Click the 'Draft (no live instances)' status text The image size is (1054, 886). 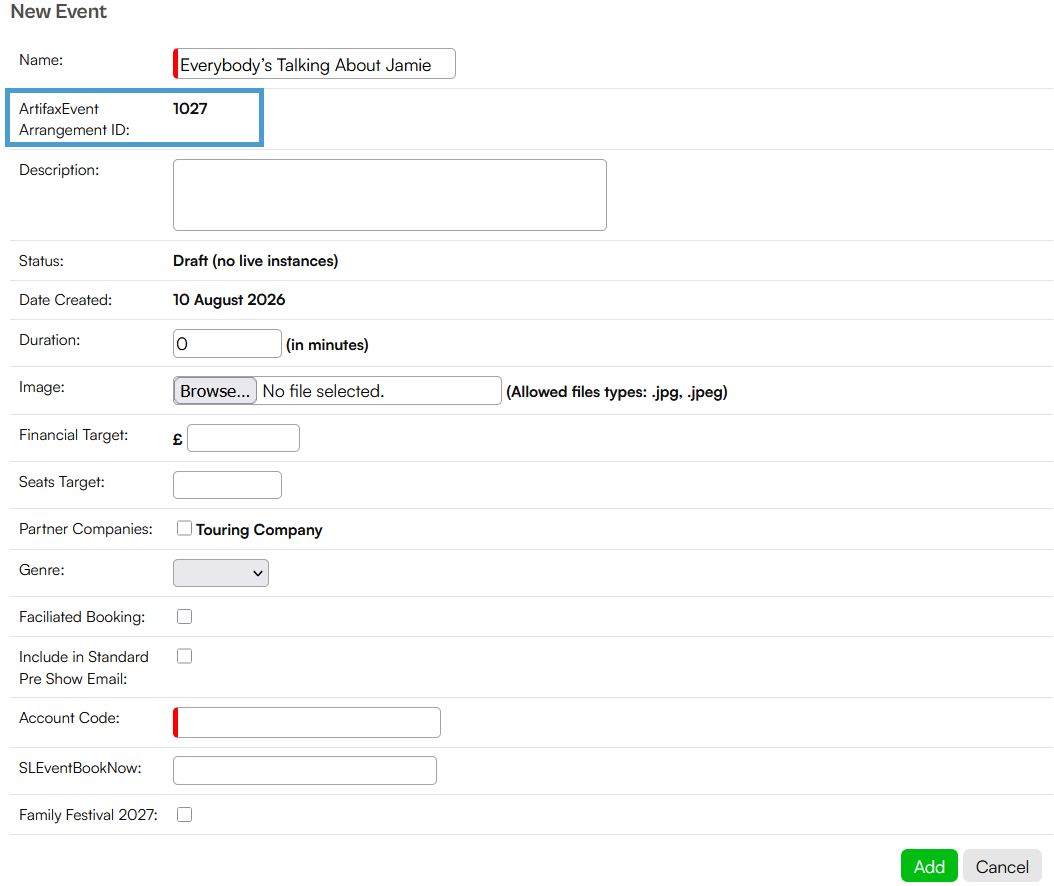(x=255, y=261)
